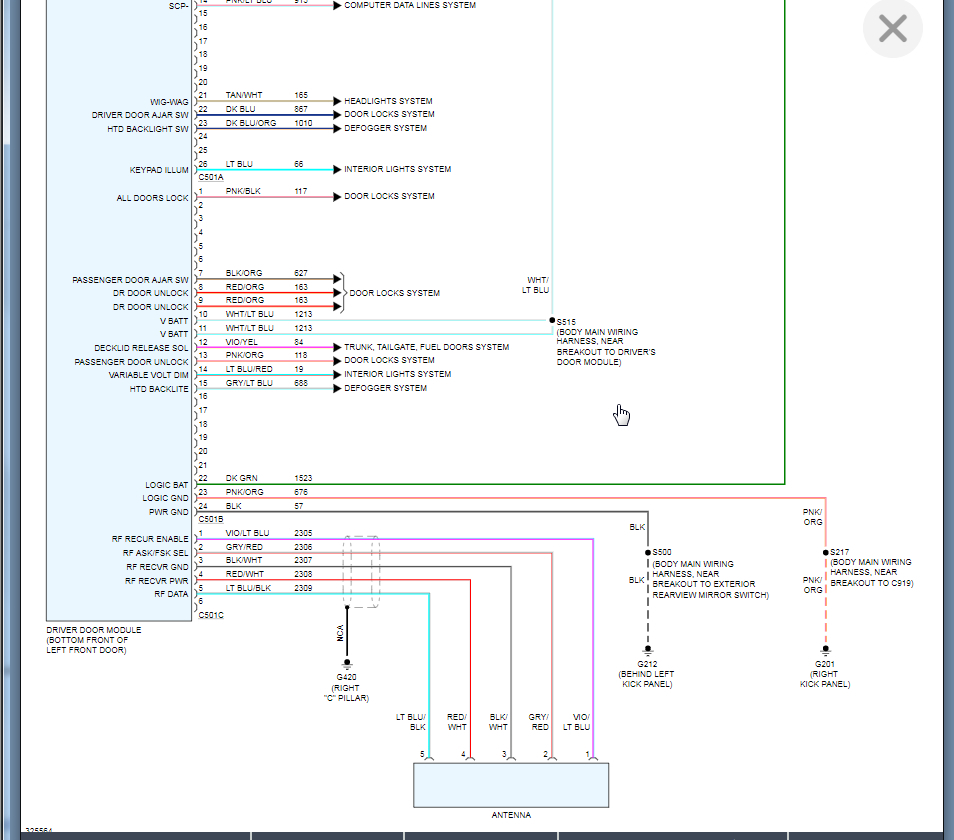This screenshot has height=840, width=954.
Task: Click the C501B connector label
Action: tap(211, 520)
